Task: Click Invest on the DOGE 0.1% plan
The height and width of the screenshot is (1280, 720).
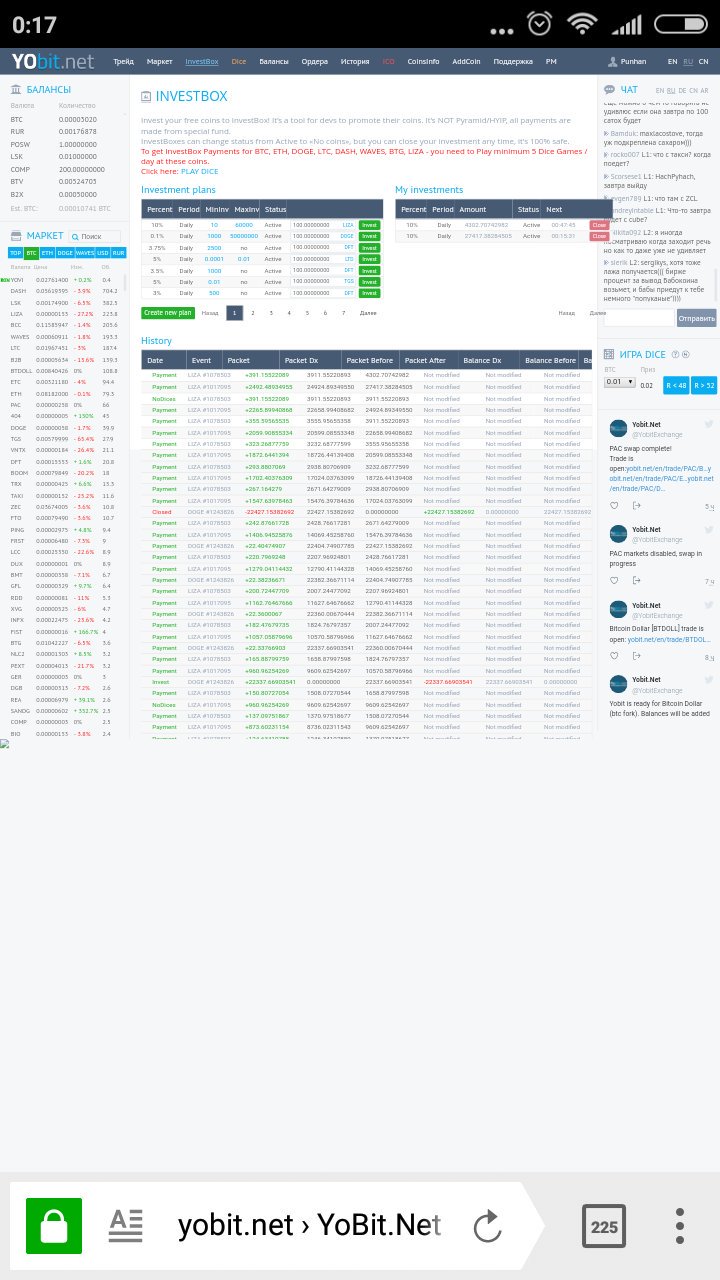Action: pyautogui.click(x=369, y=236)
